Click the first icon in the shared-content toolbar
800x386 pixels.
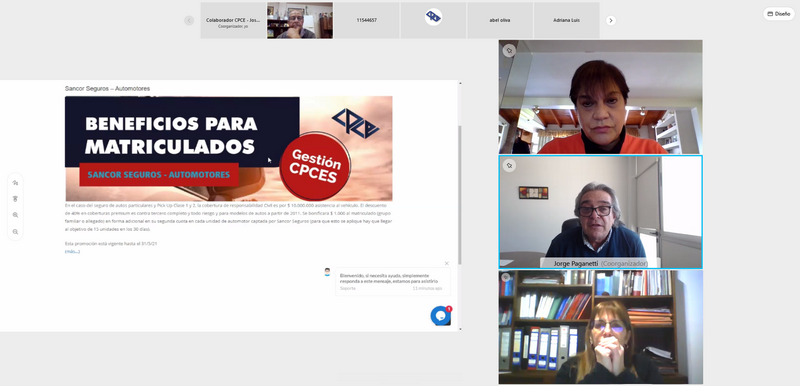click(15, 183)
